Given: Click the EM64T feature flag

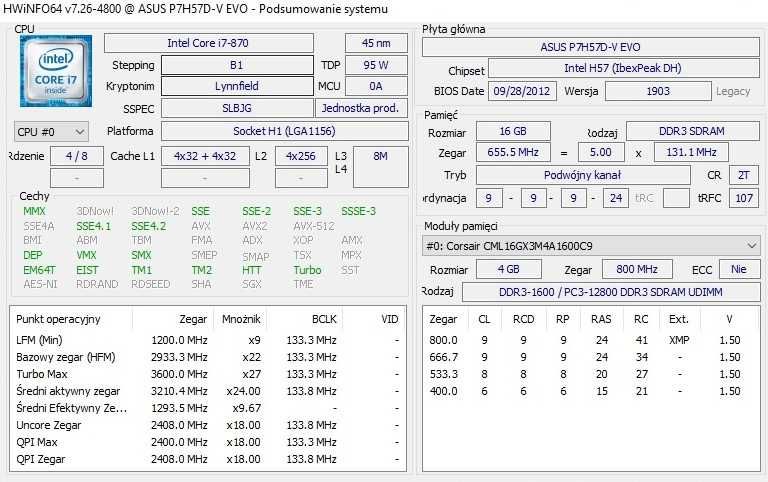Looking at the screenshot, I should pyautogui.click(x=40, y=270).
